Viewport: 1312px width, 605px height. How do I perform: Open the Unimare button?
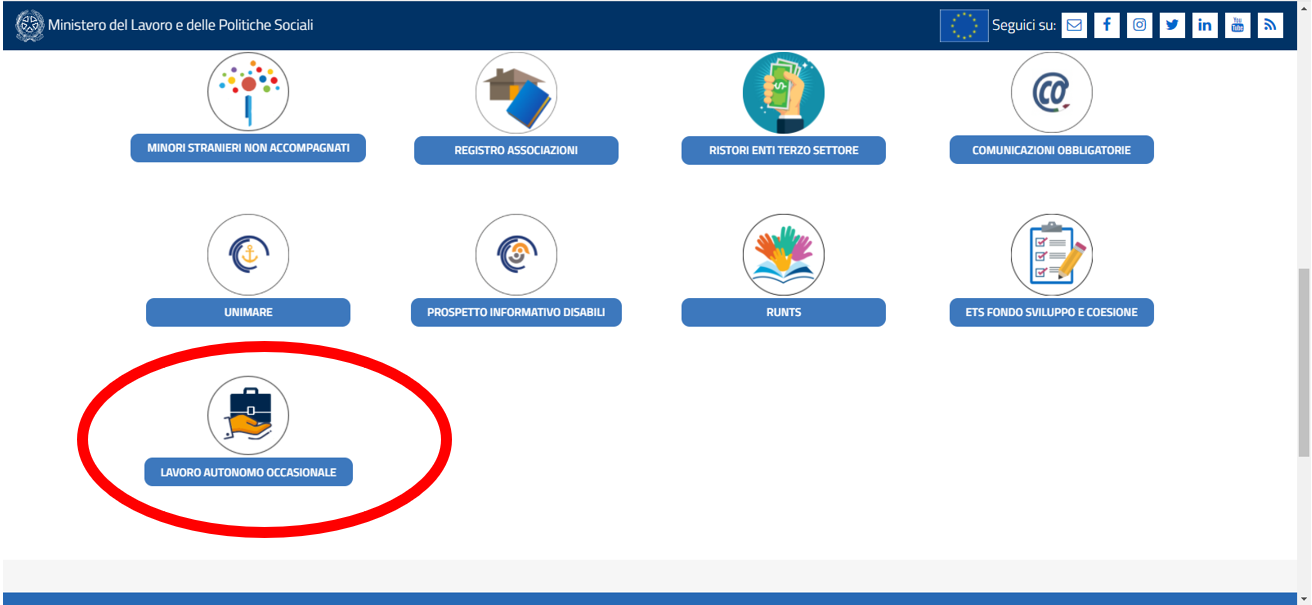[248, 312]
